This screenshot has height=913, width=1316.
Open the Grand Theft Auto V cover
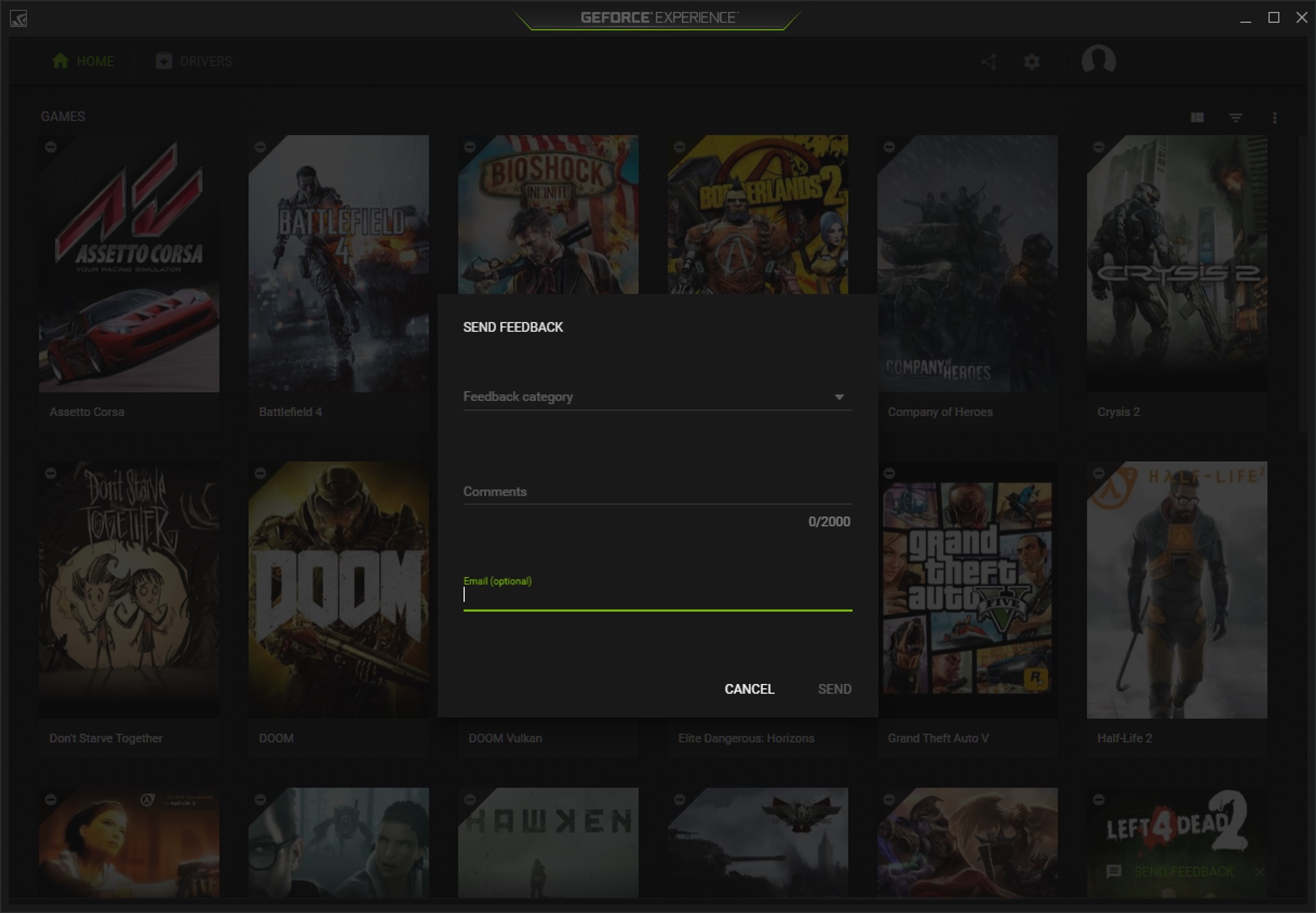pos(968,589)
